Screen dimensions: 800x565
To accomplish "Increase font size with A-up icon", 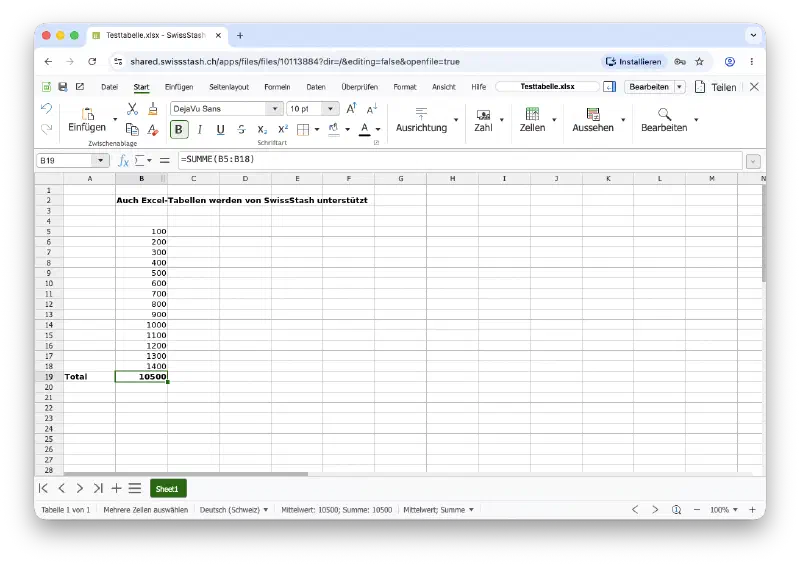I will click(x=352, y=108).
